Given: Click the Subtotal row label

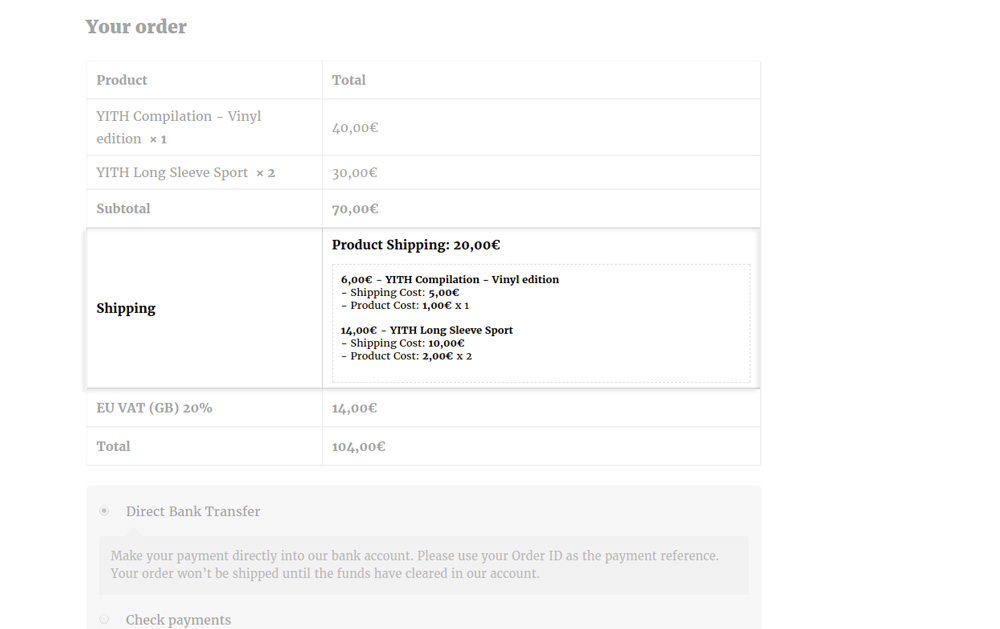Looking at the screenshot, I should click(123, 209).
